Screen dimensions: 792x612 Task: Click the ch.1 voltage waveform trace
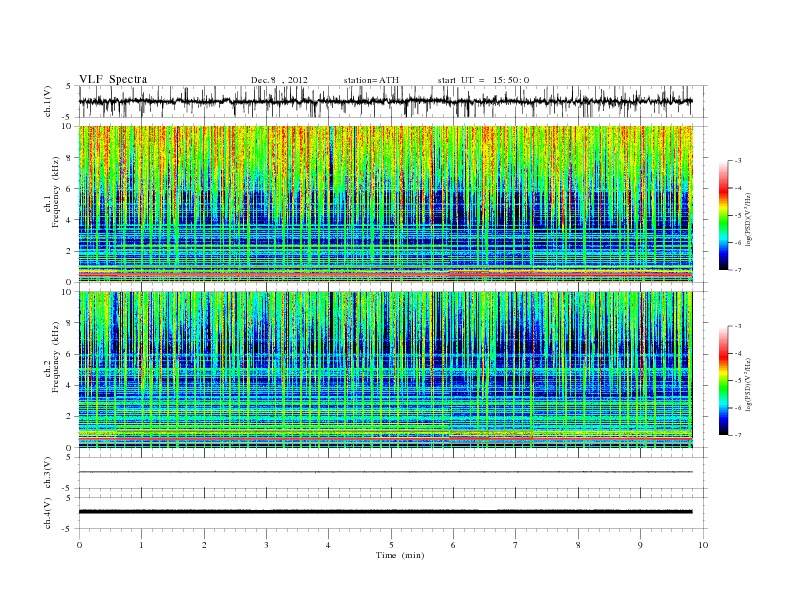coord(385,101)
